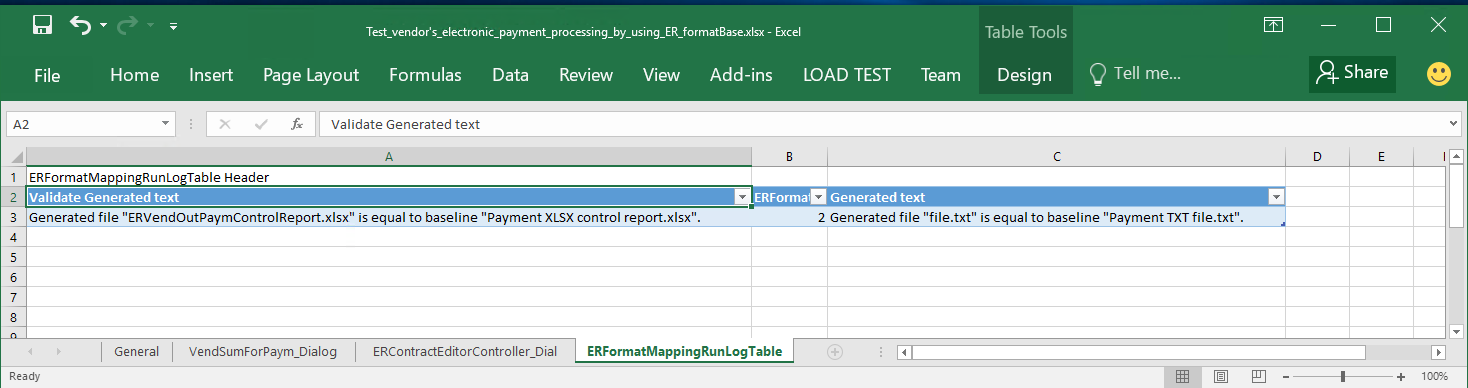Open Ribbon Display Options icon
The width and height of the screenshot is (1468, 388).
[x=1273, y=25]
